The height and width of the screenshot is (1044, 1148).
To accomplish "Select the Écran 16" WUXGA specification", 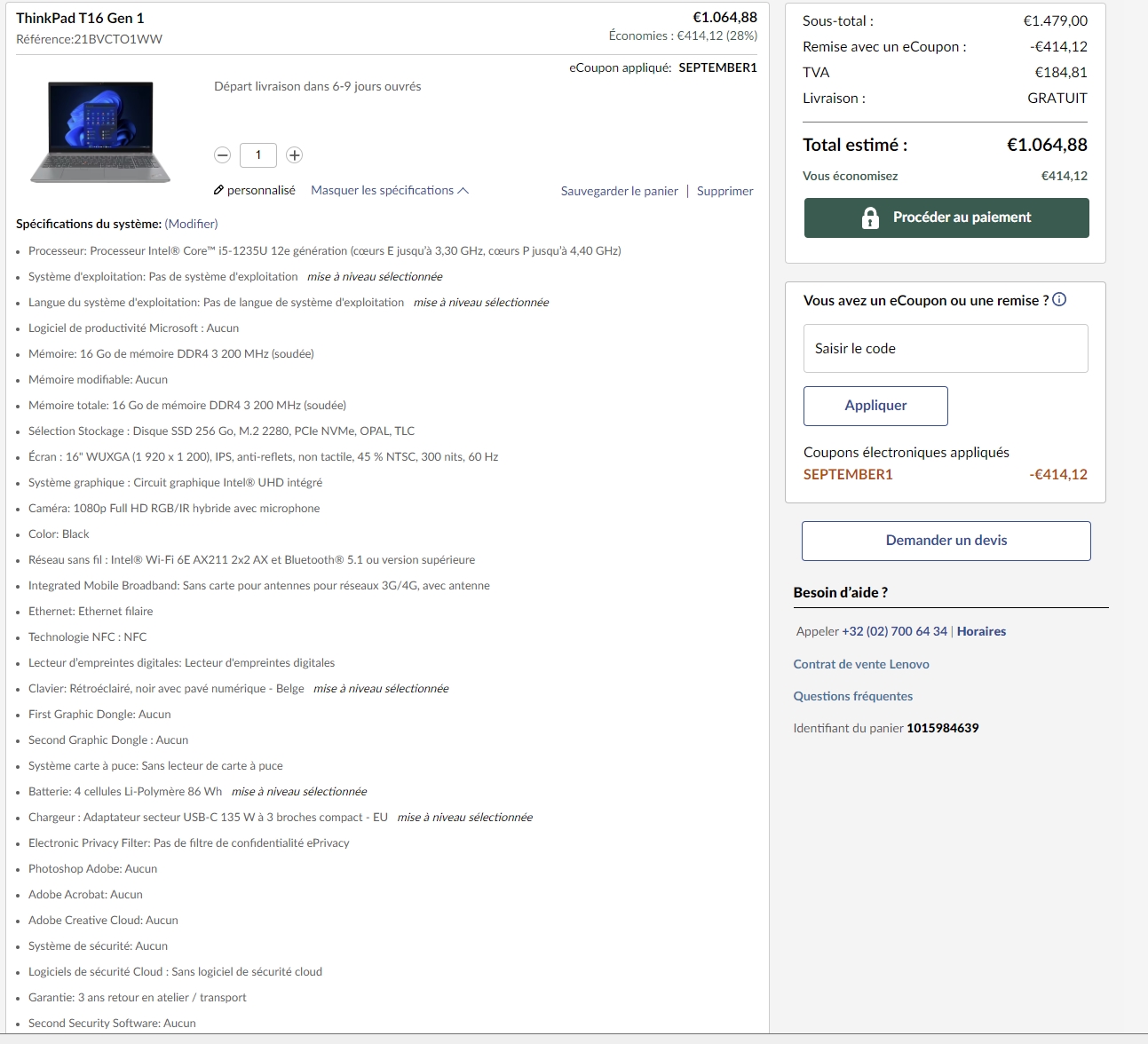I will tap(264, 457).
